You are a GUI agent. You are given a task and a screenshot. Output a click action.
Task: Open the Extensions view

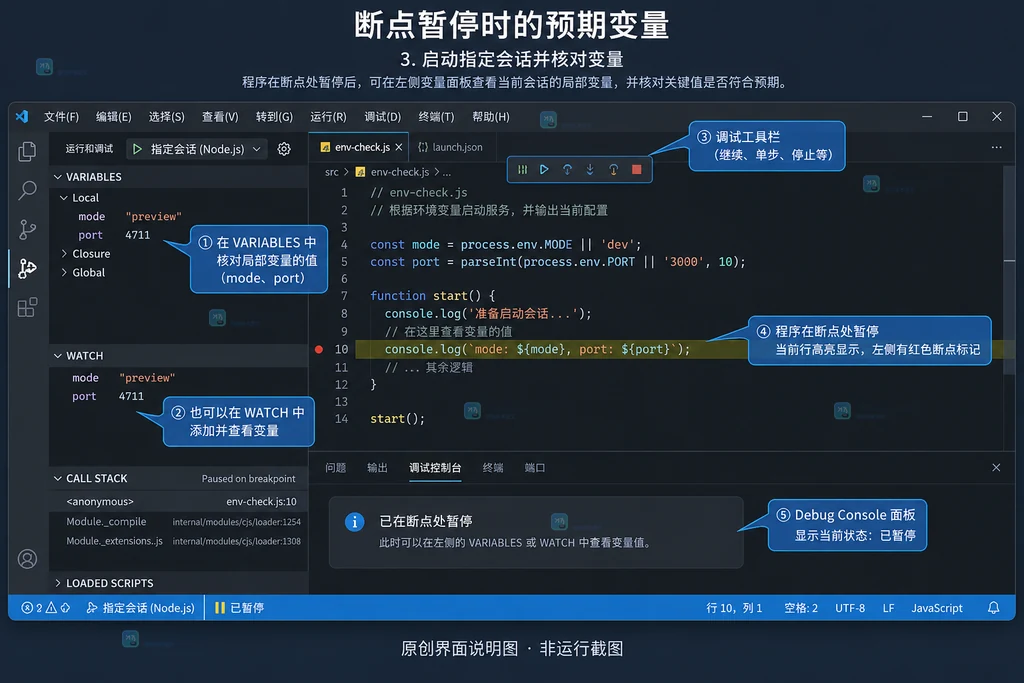coord(27,307)
